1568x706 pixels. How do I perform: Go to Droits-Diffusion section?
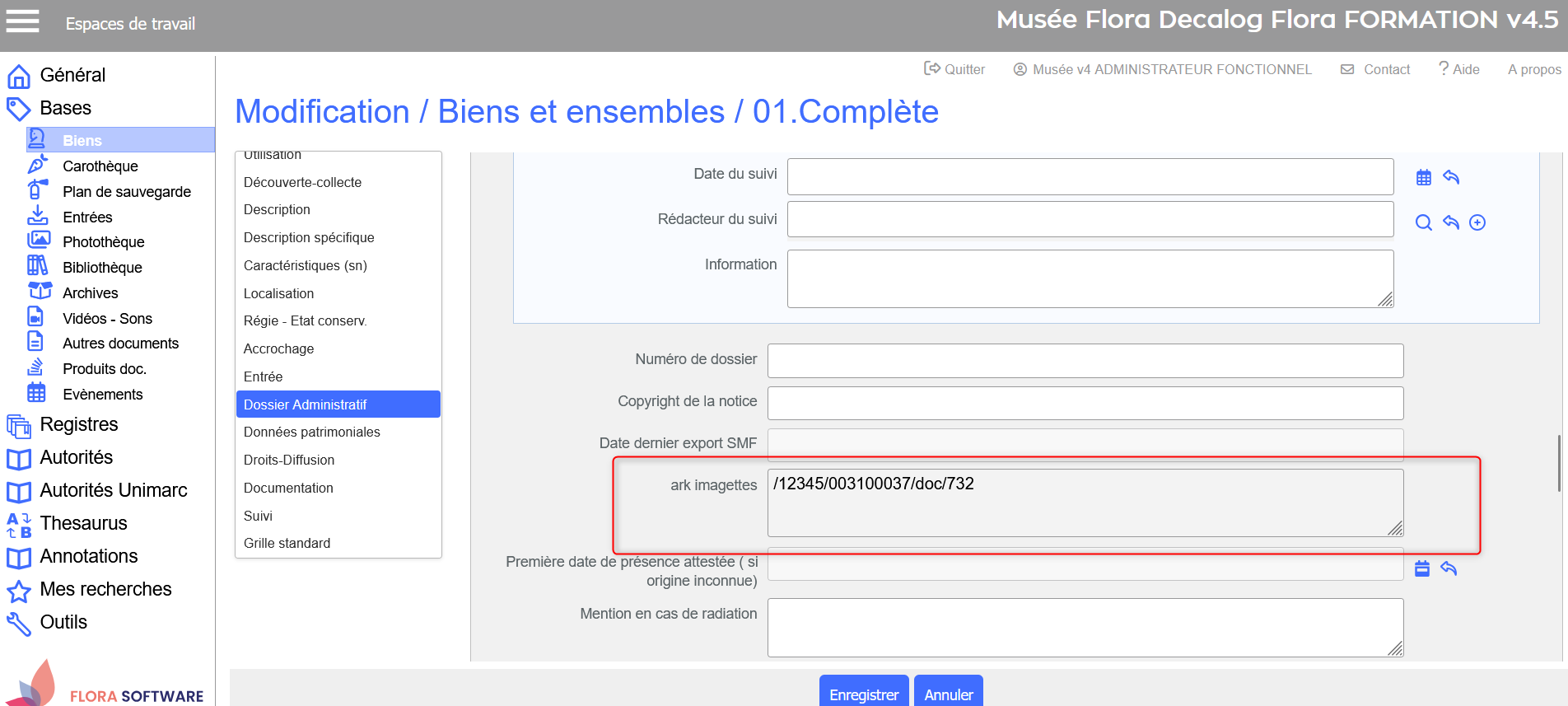point(338,460)
